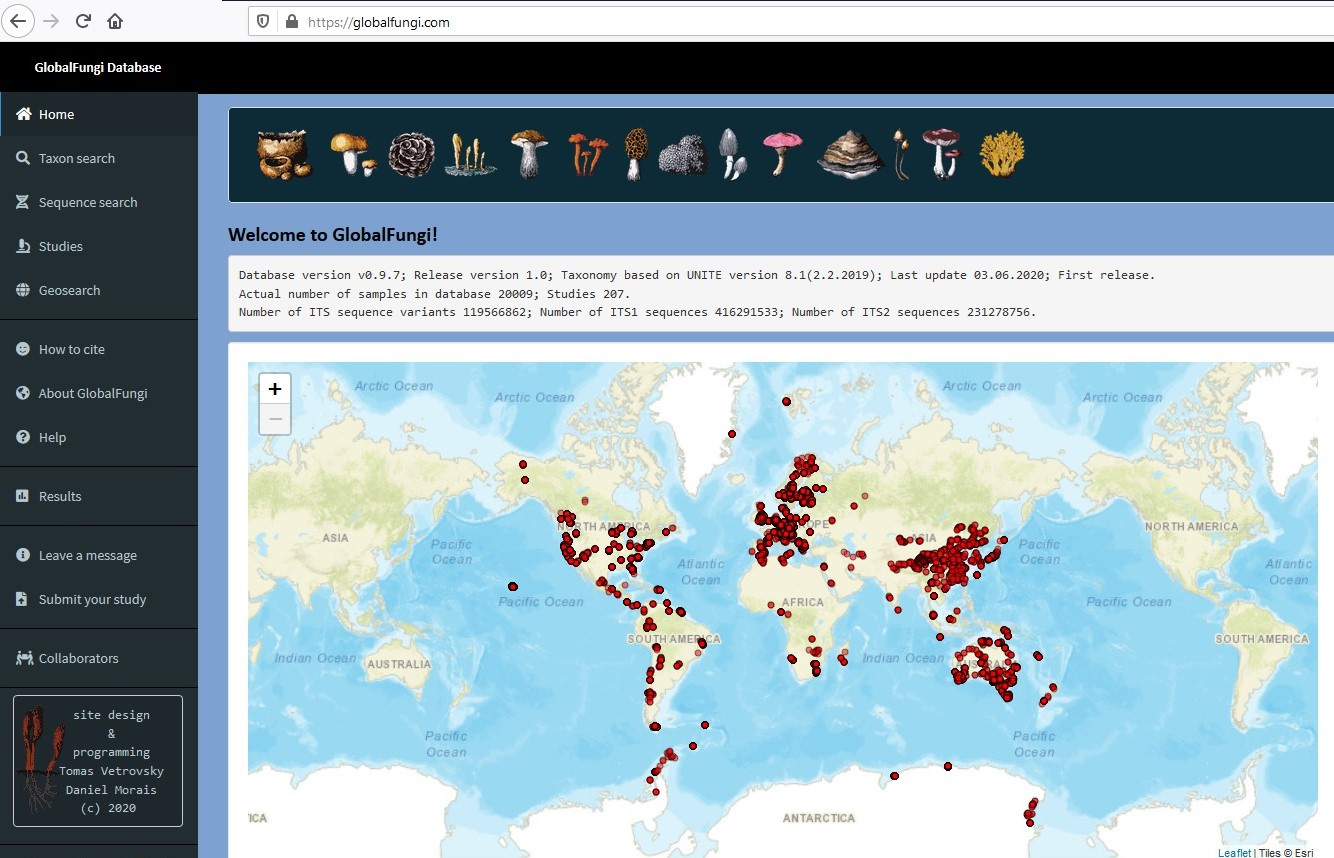Zoom in on the map
This screenshot has height=858, width=1334.
275,389
